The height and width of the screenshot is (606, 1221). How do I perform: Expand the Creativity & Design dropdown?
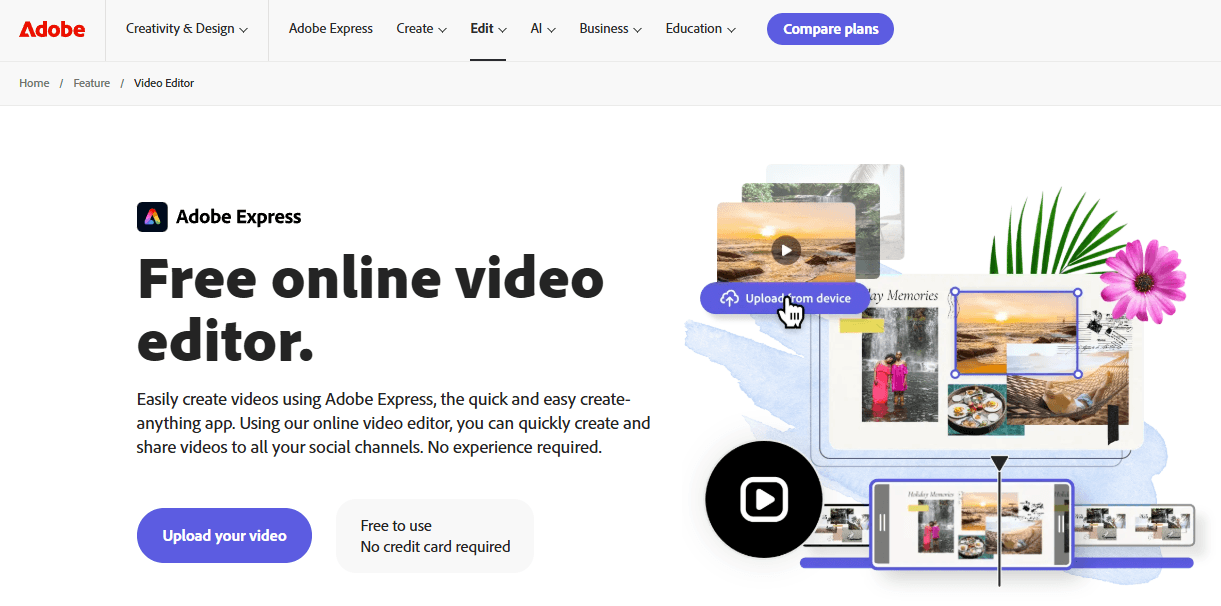[x=186, y=29]
